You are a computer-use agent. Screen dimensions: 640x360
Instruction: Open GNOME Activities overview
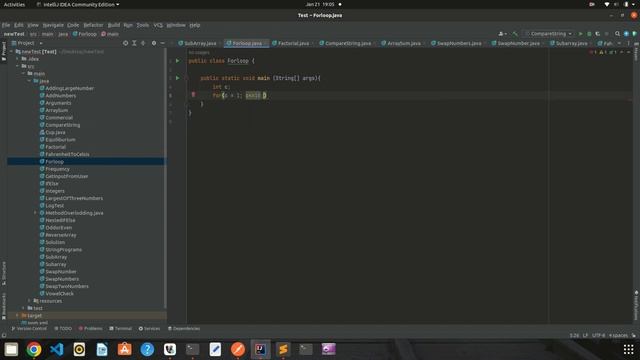click(x=14, y=4)
